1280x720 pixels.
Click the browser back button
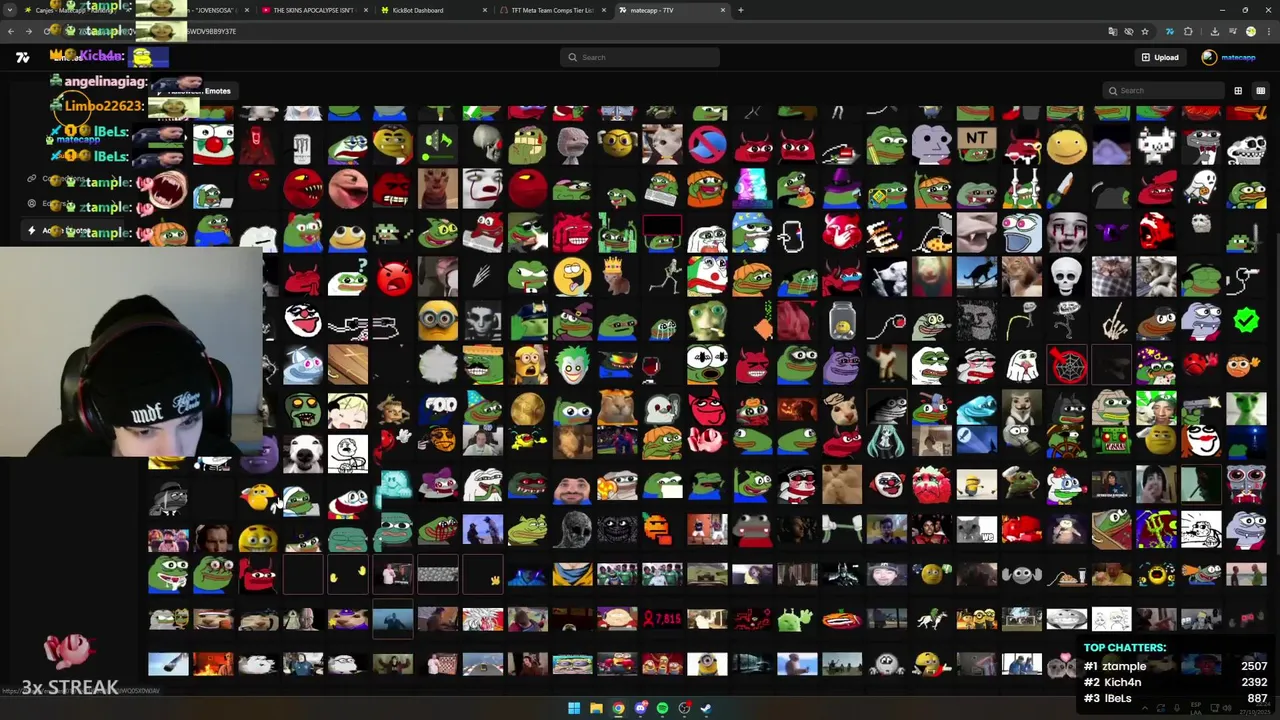point(11,31)
